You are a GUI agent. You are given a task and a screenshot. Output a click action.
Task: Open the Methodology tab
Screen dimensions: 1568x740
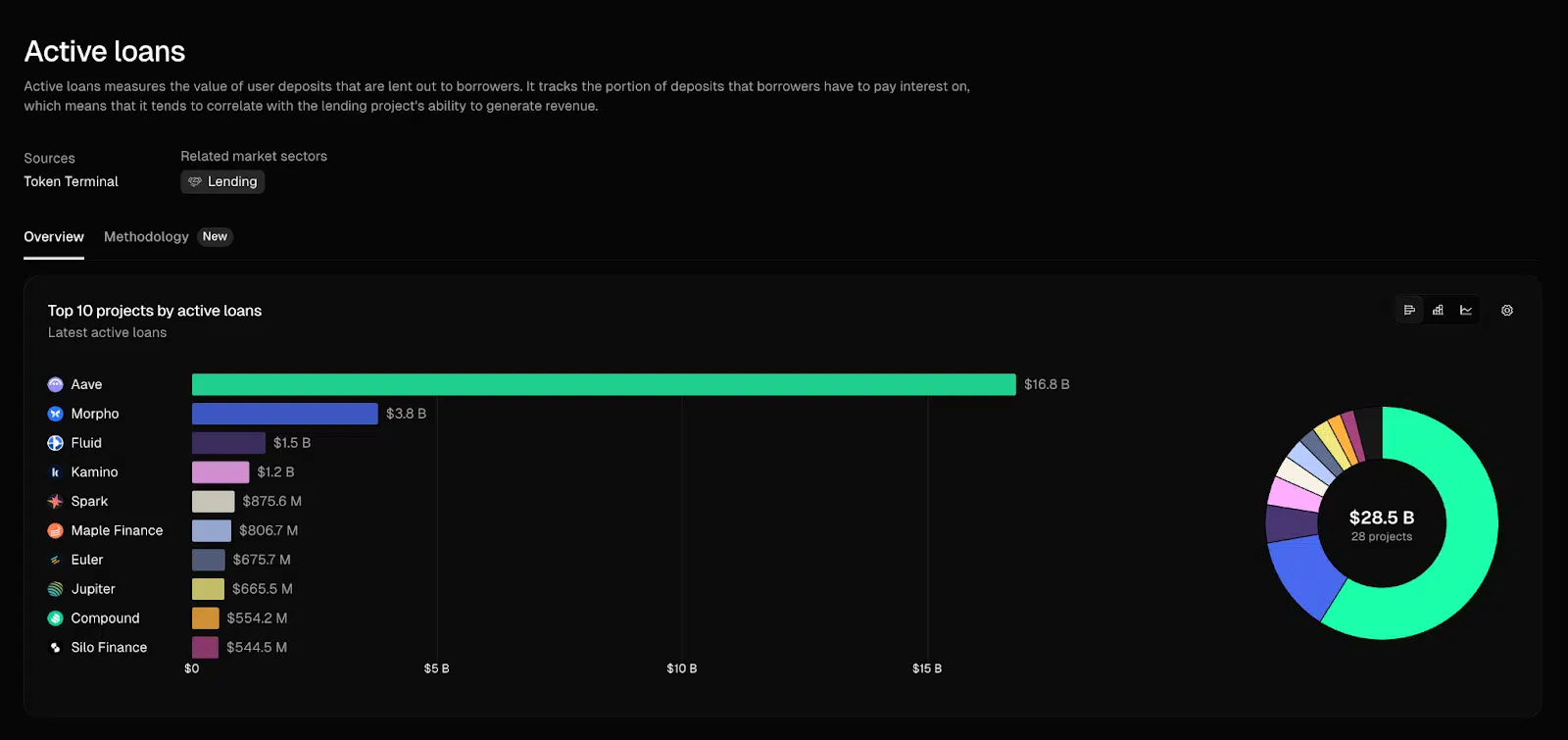click(146, 237)
